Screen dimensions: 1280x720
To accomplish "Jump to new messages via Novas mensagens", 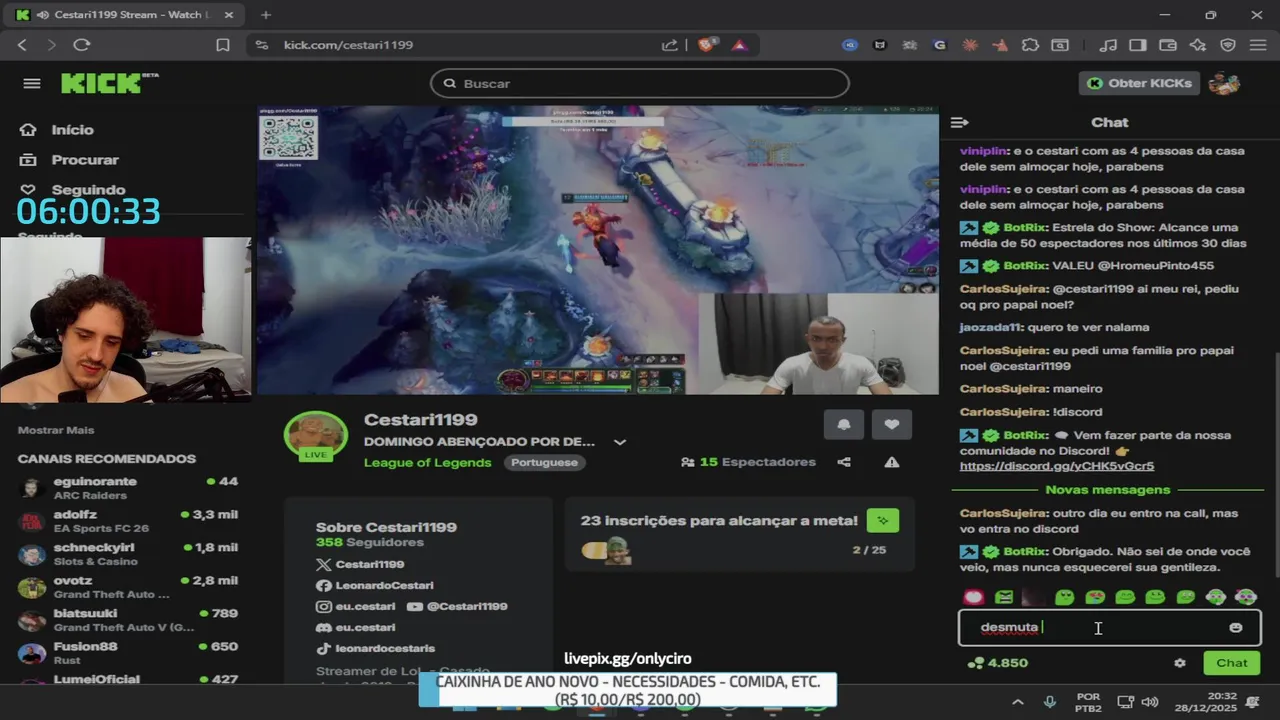I will point(1107,490).
